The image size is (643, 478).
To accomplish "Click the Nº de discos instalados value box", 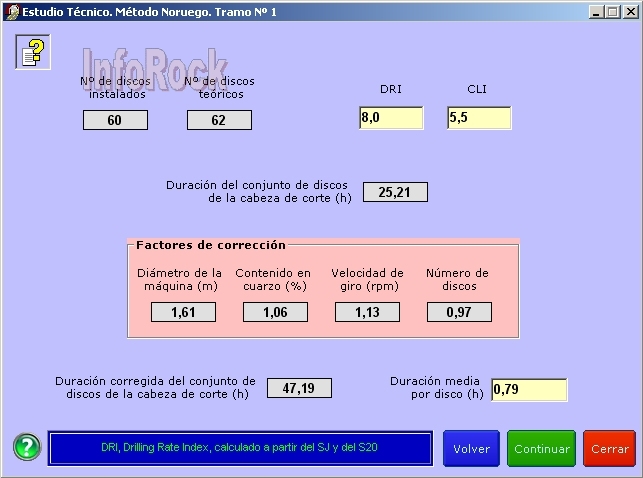I will [x=115, y=120].
